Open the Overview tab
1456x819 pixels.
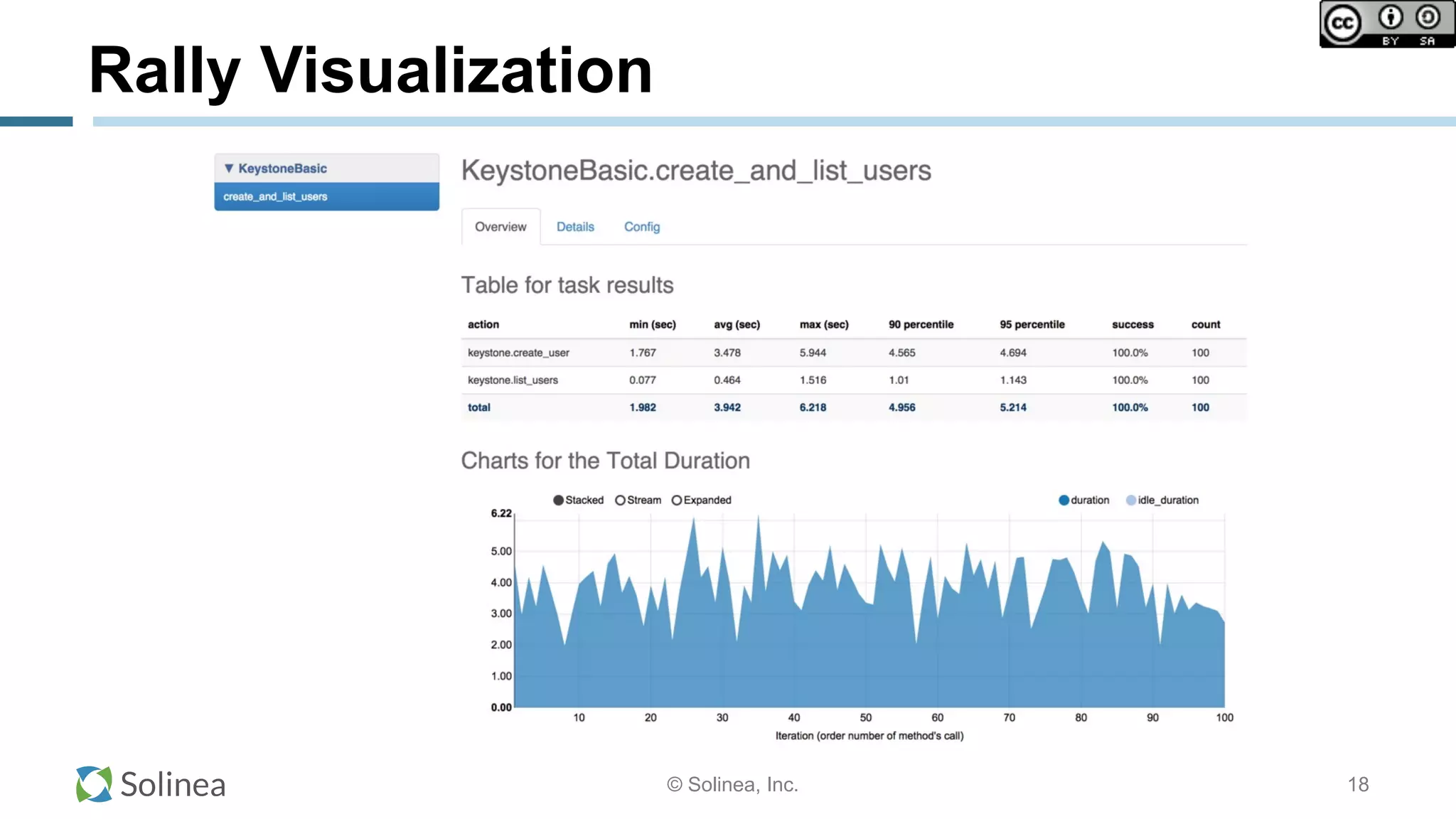coord(500,227)
